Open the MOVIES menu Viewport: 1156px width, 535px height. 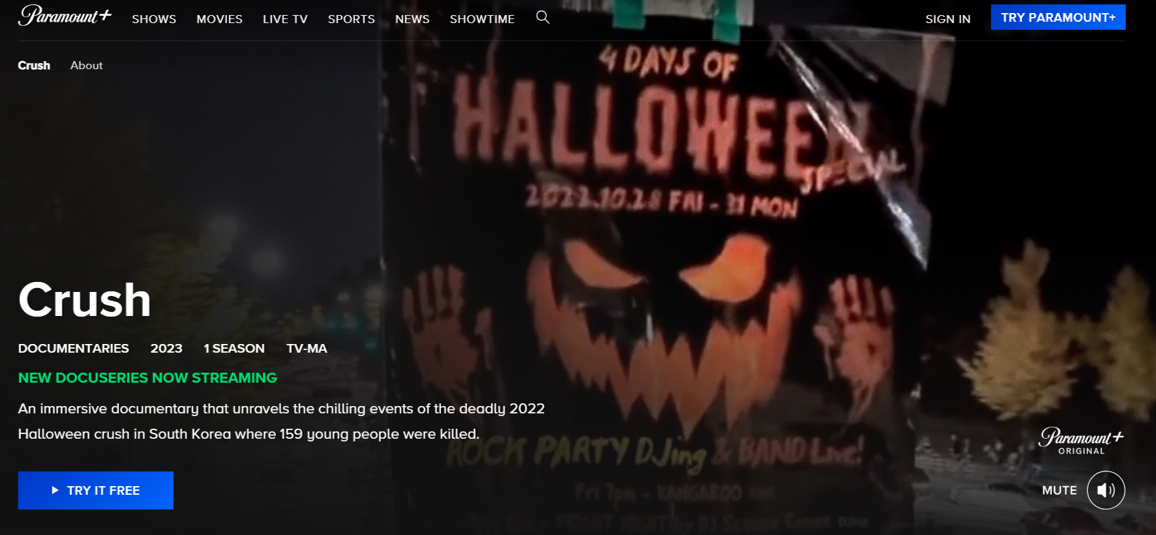click(x=220, y=19)
